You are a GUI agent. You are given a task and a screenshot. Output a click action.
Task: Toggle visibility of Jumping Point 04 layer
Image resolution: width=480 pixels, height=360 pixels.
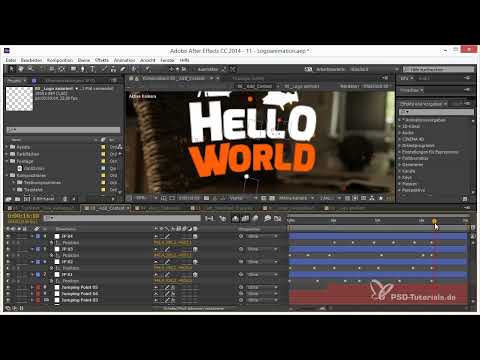[8, 294]
